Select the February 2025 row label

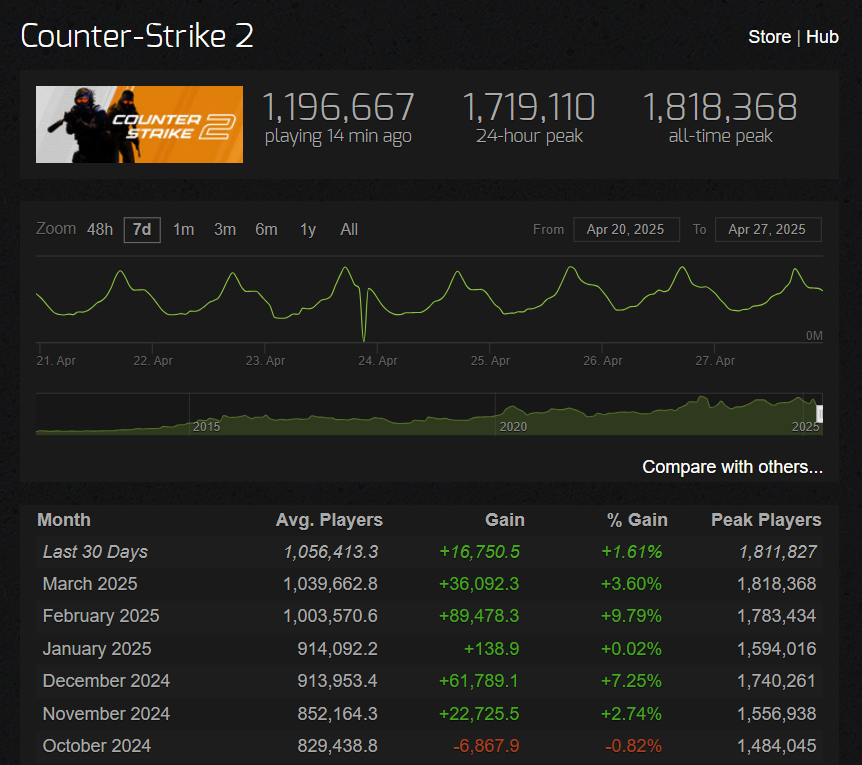(101, 616)
